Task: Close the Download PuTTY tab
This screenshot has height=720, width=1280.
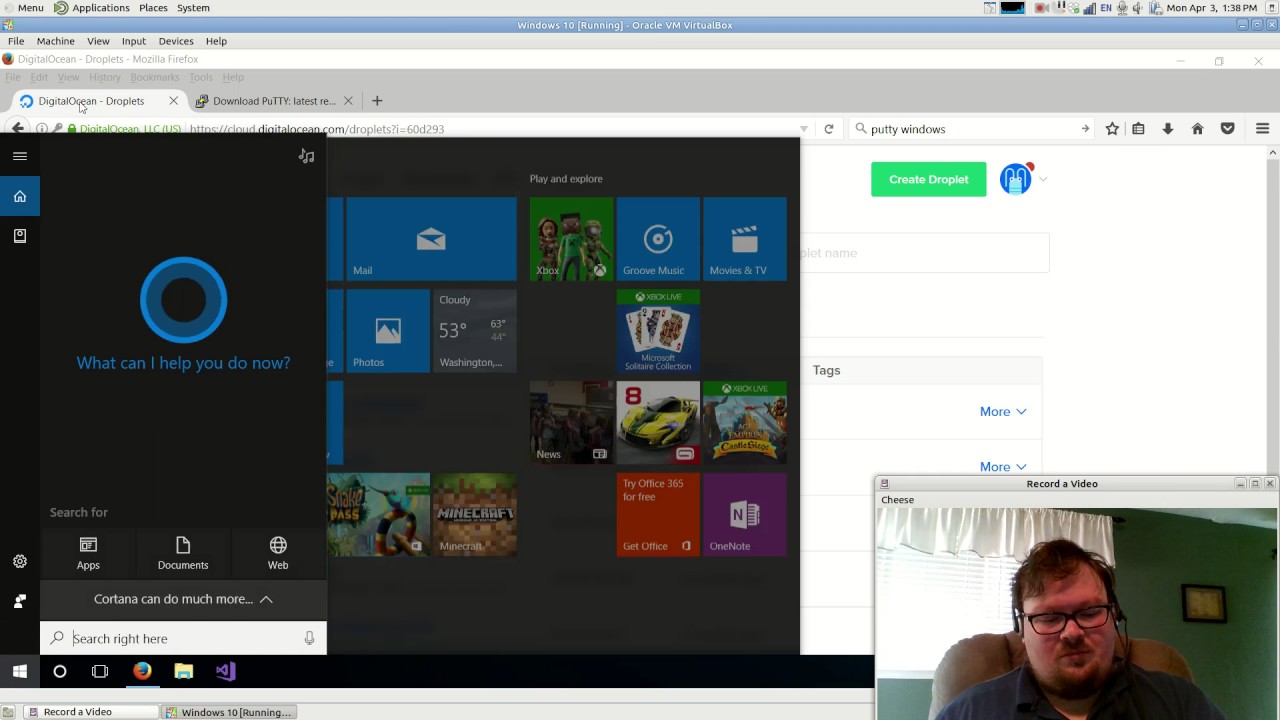Action: (348, 101)
